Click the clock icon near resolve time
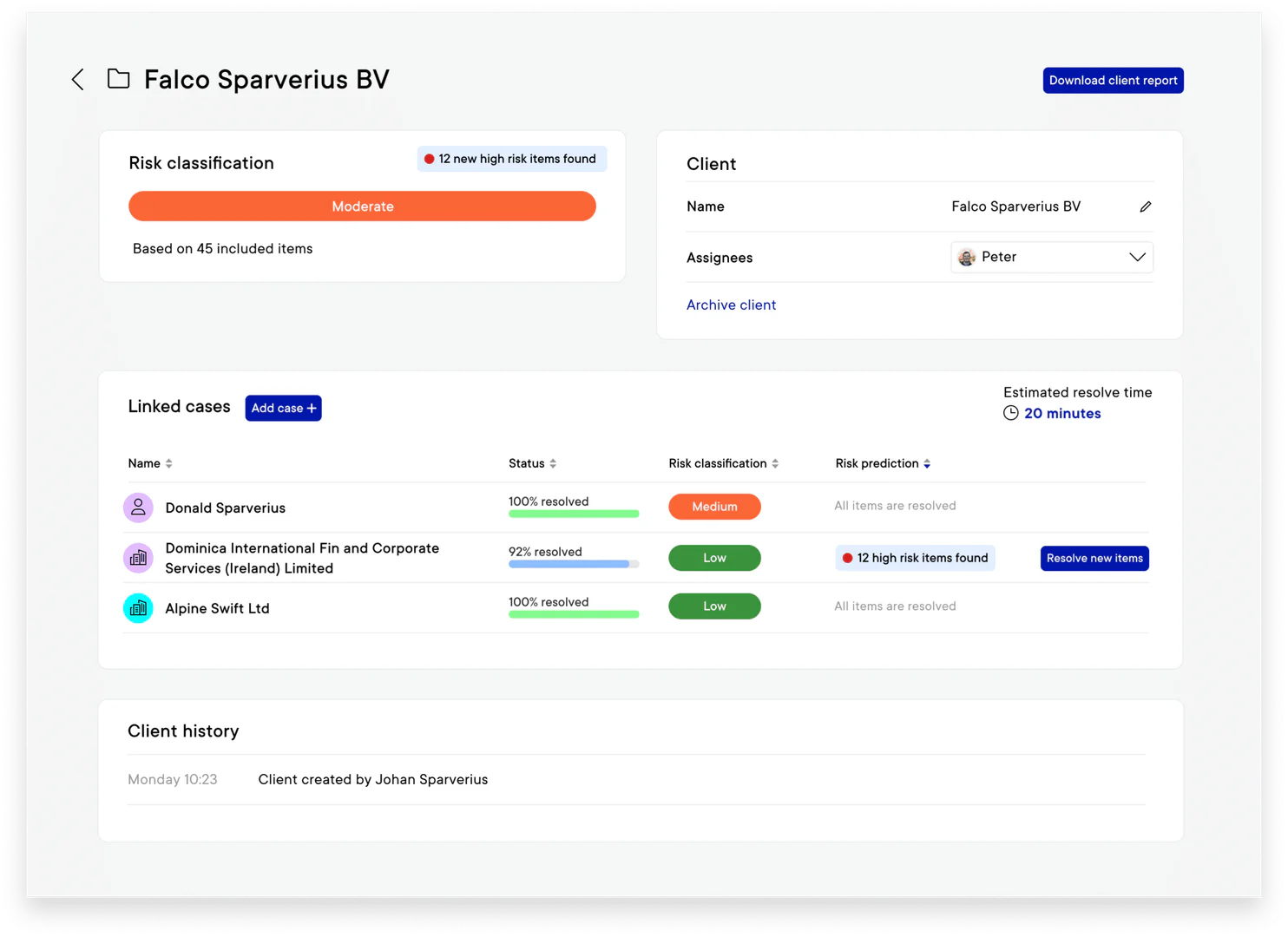 point(1011,414)
